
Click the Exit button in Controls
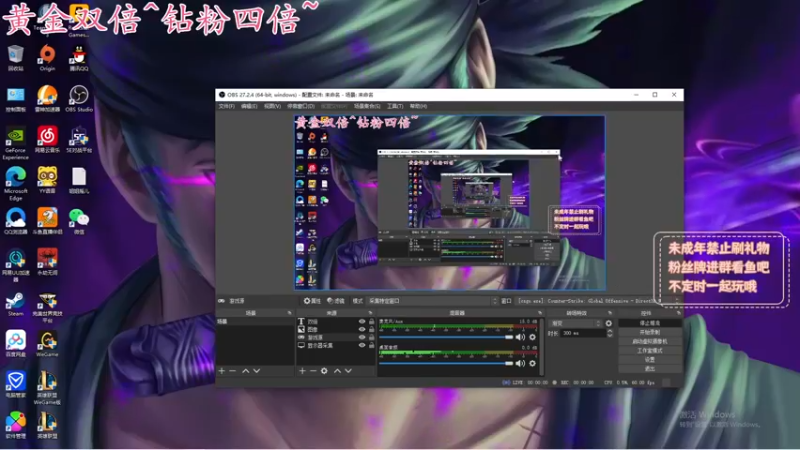(649, 368)
